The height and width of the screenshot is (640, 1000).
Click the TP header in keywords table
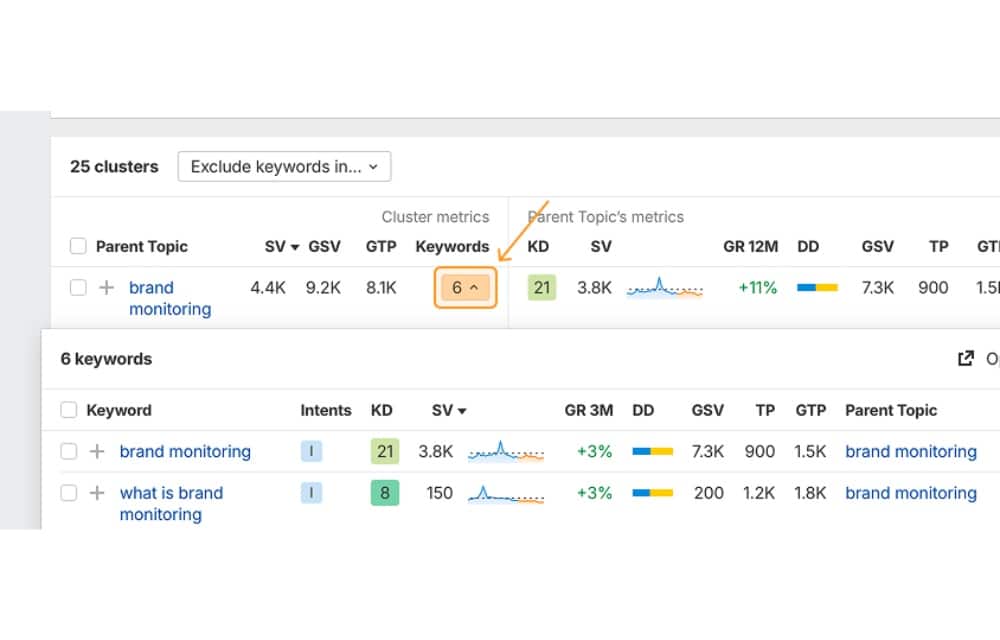click(x=765, y=411)
